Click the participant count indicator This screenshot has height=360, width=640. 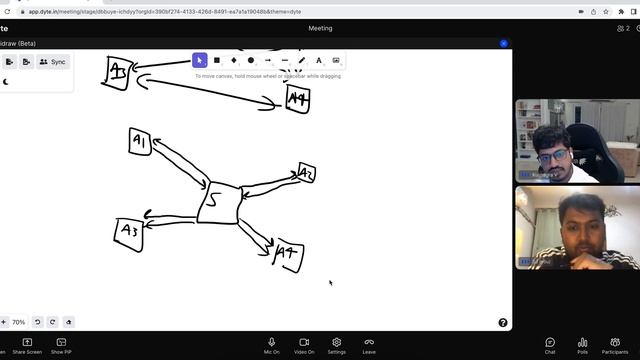pos(623,29)
